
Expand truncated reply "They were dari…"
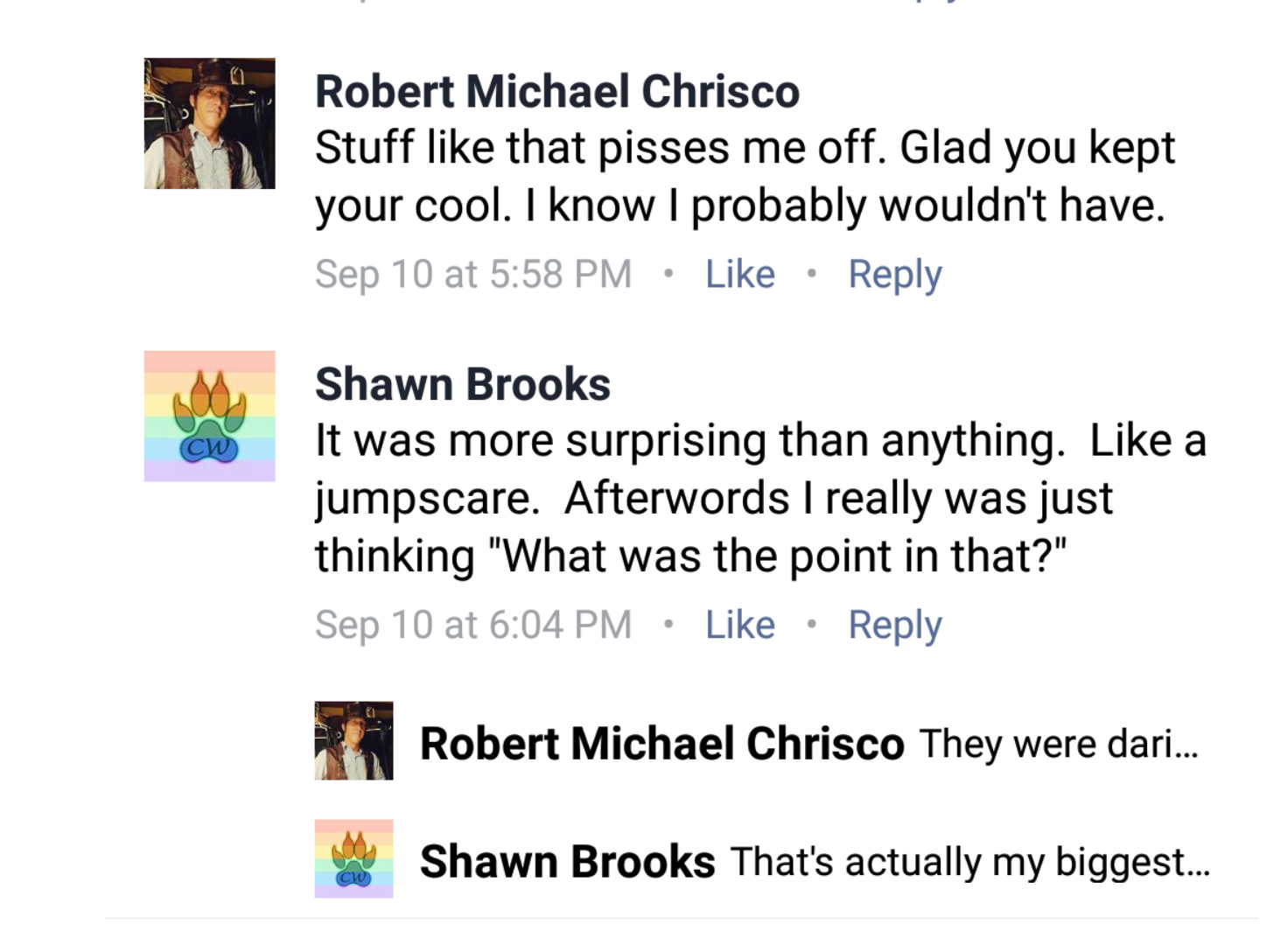(1059, 745)
